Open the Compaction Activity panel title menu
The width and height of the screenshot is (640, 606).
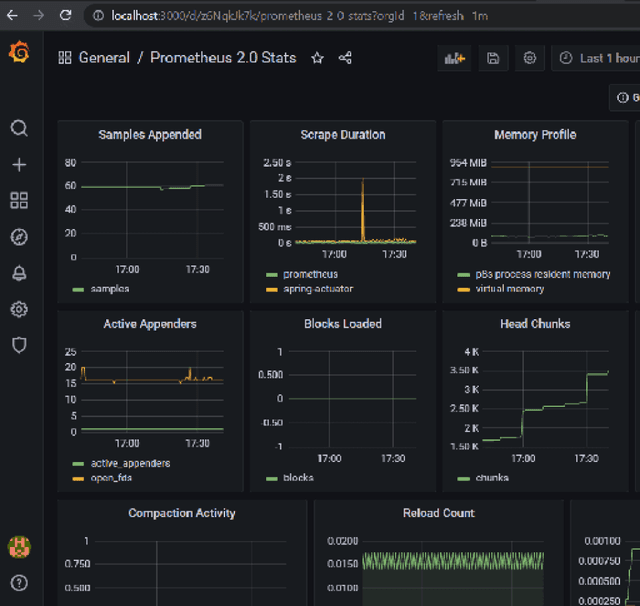point(182,513)
